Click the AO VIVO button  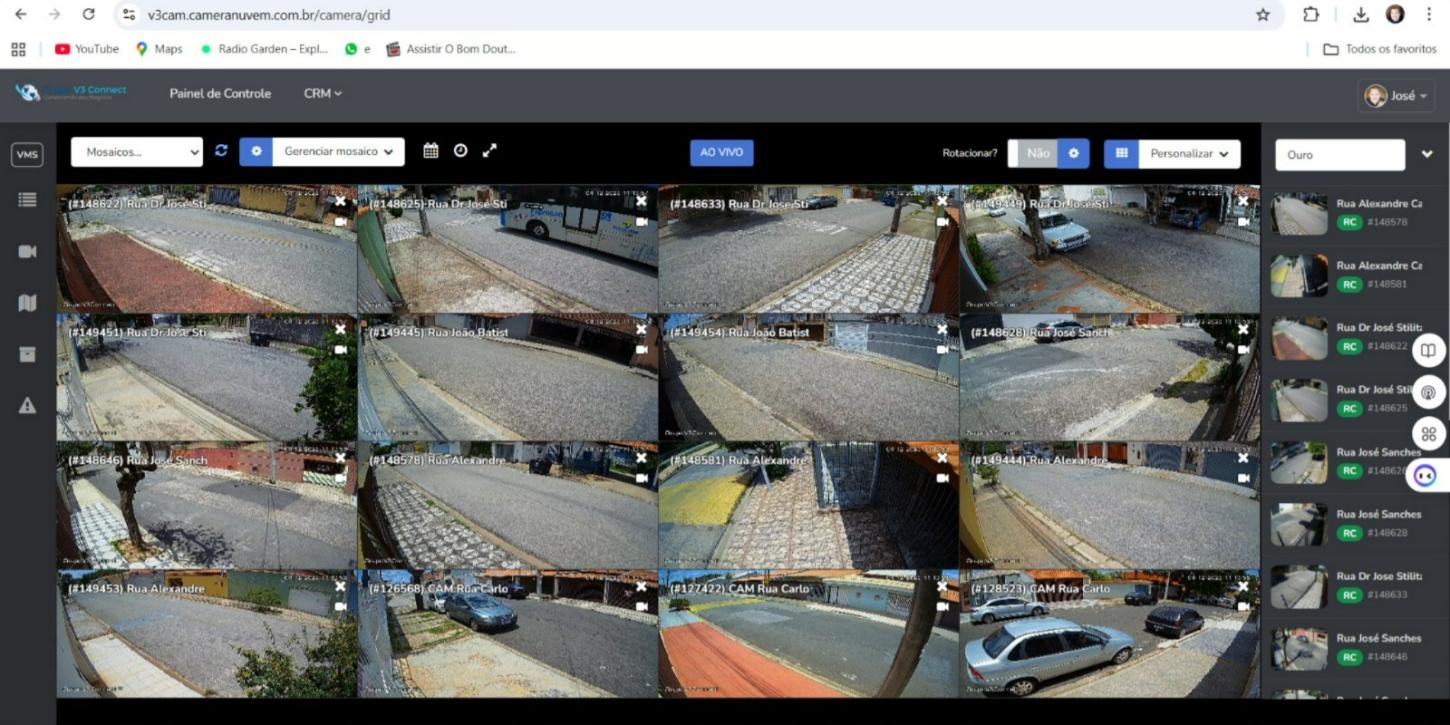pos(721,153)
